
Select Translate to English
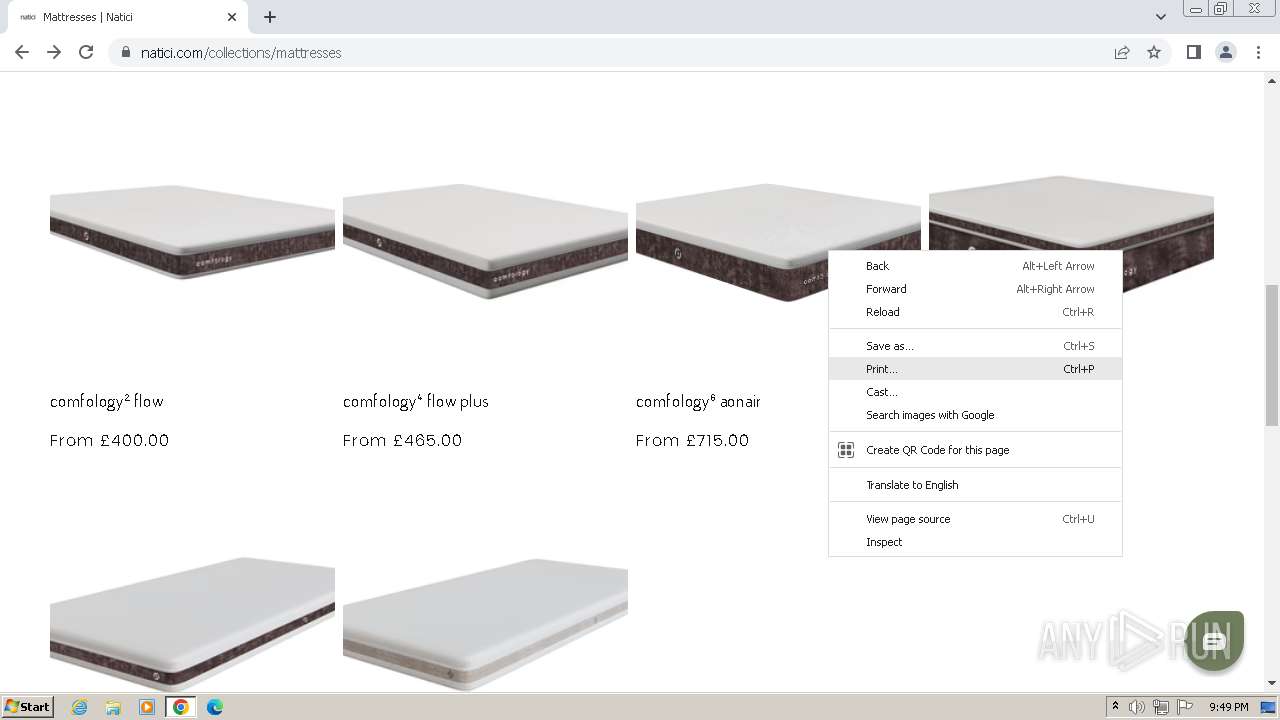tap(975, 485)
